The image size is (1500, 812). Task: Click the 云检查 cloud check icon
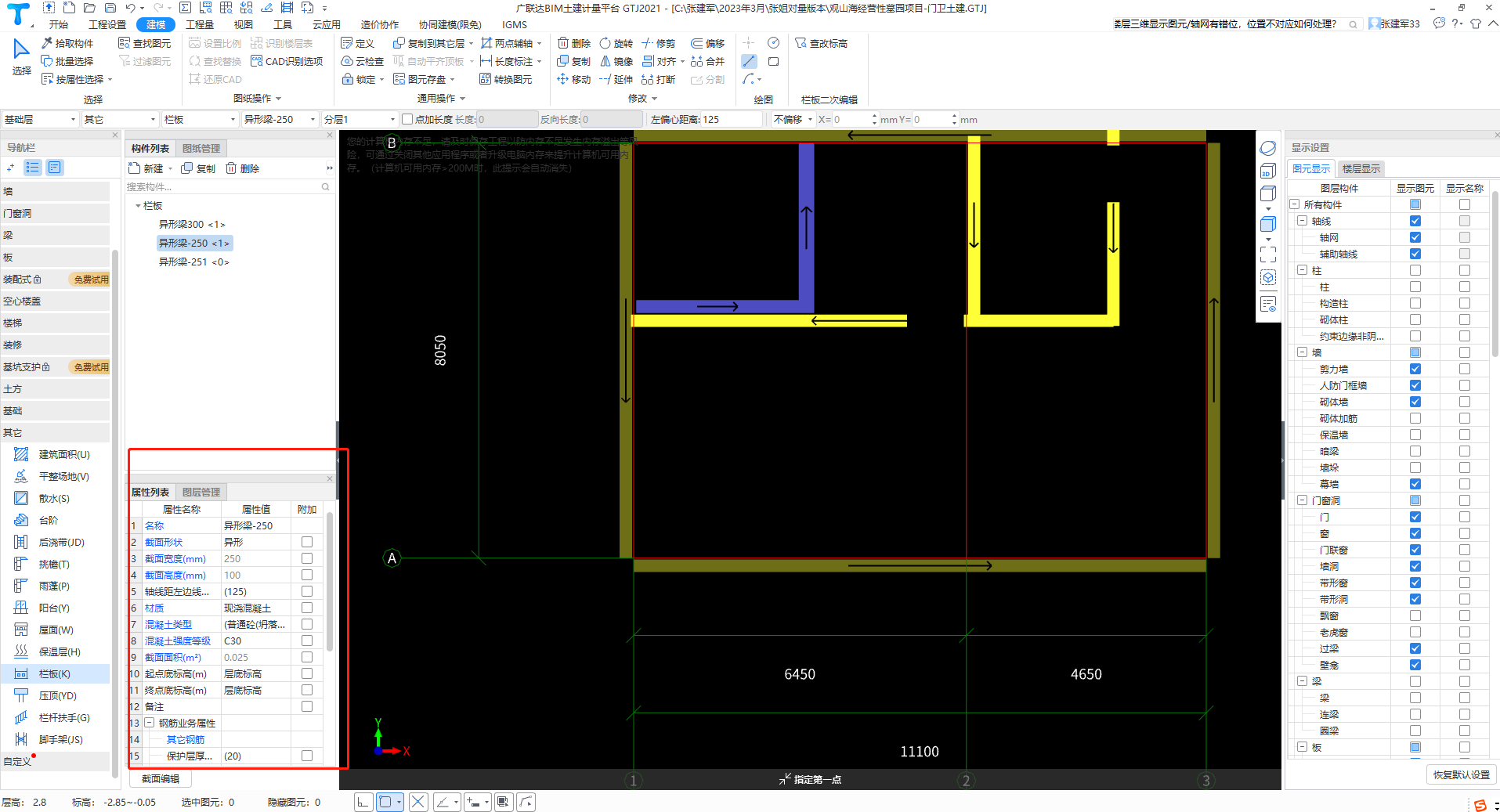tap(363, 61)
